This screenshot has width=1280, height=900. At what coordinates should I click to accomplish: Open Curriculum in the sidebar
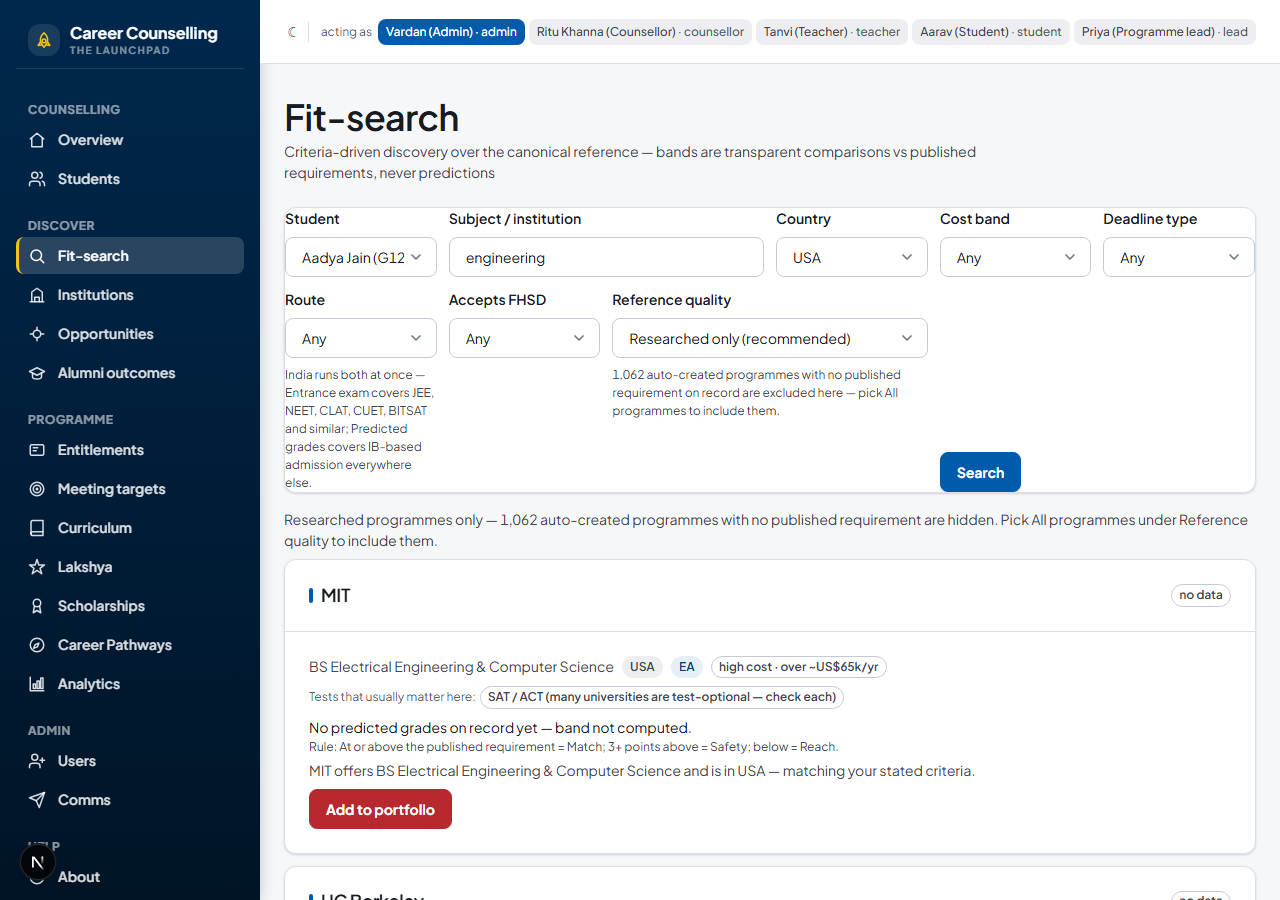tap(130, 528)
